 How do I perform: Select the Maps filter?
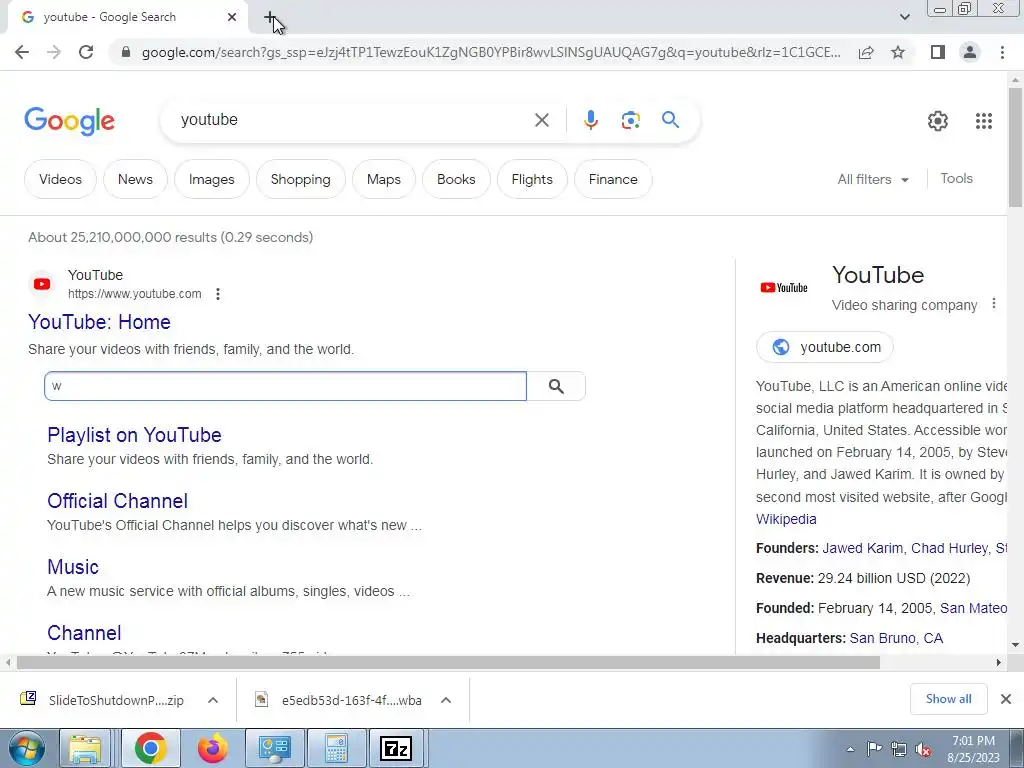click(383, 179)
